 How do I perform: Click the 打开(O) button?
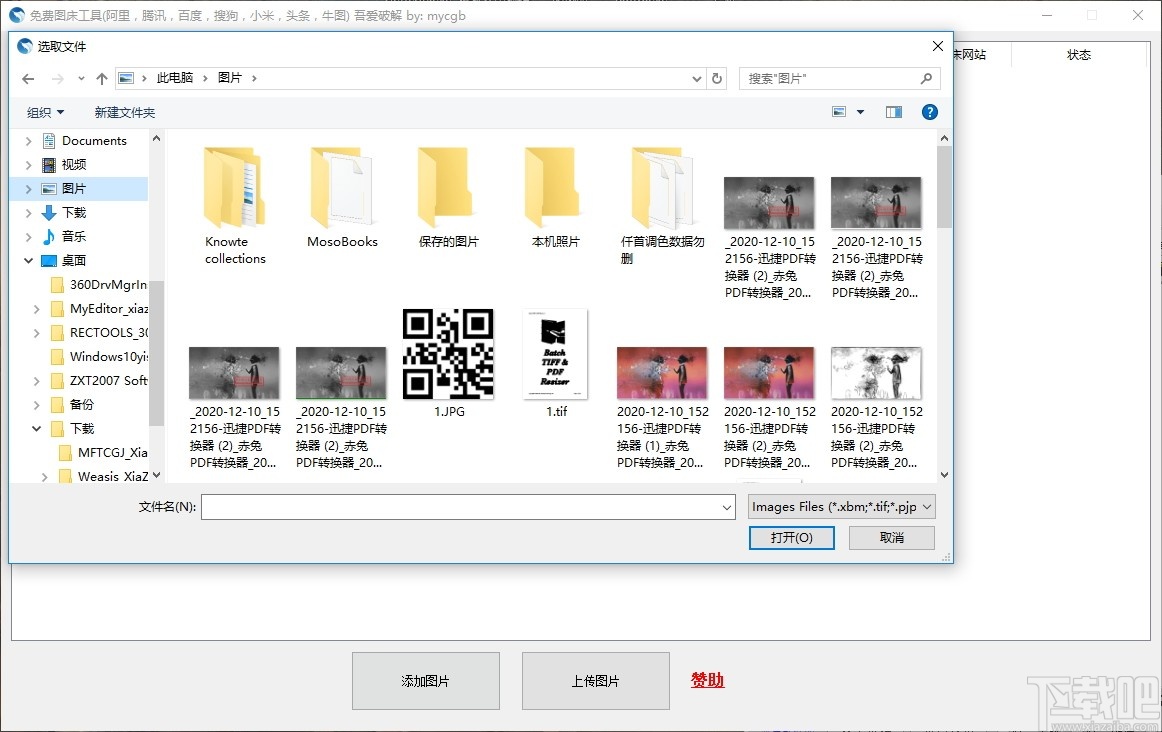(791, 537)
